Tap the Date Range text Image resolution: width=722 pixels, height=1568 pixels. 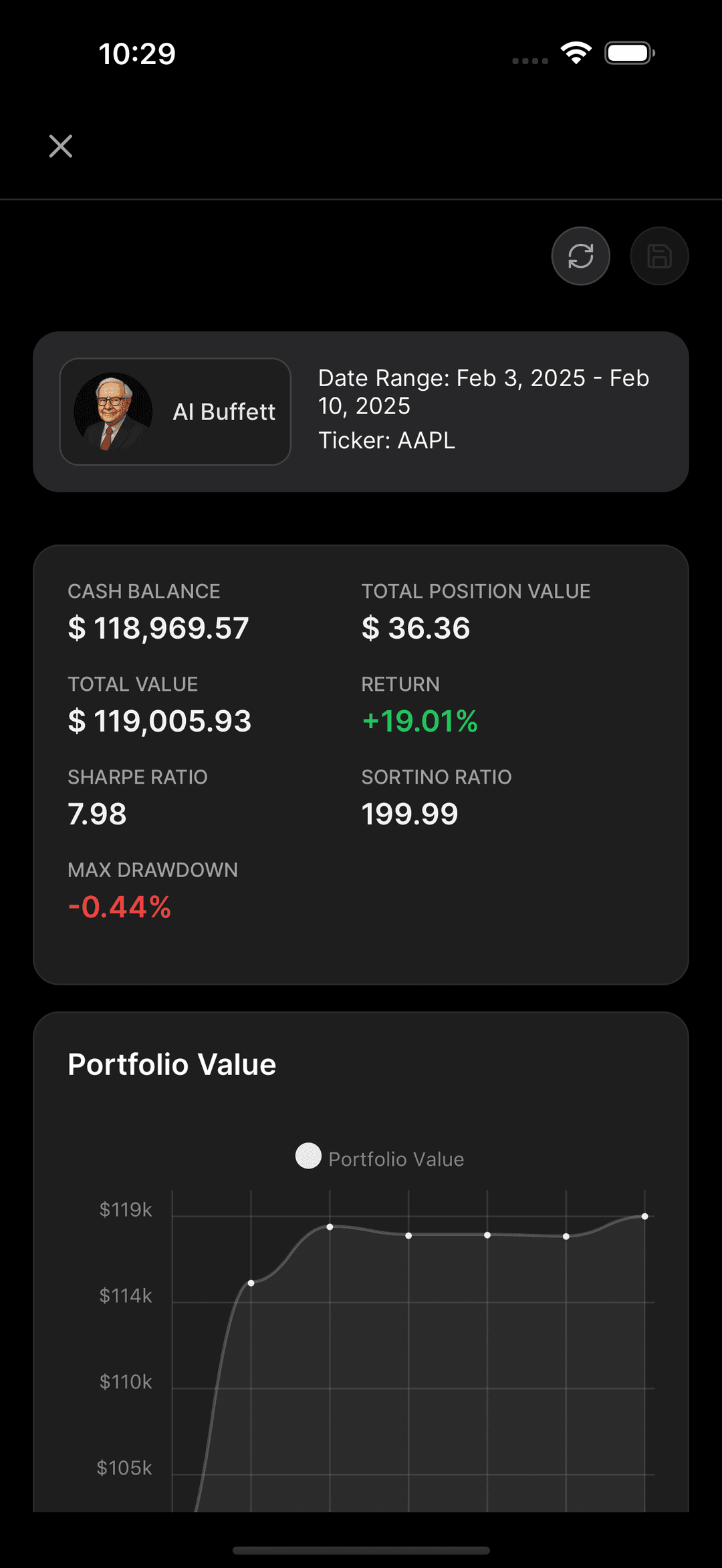pyautogui.click(x=483, y=392)
